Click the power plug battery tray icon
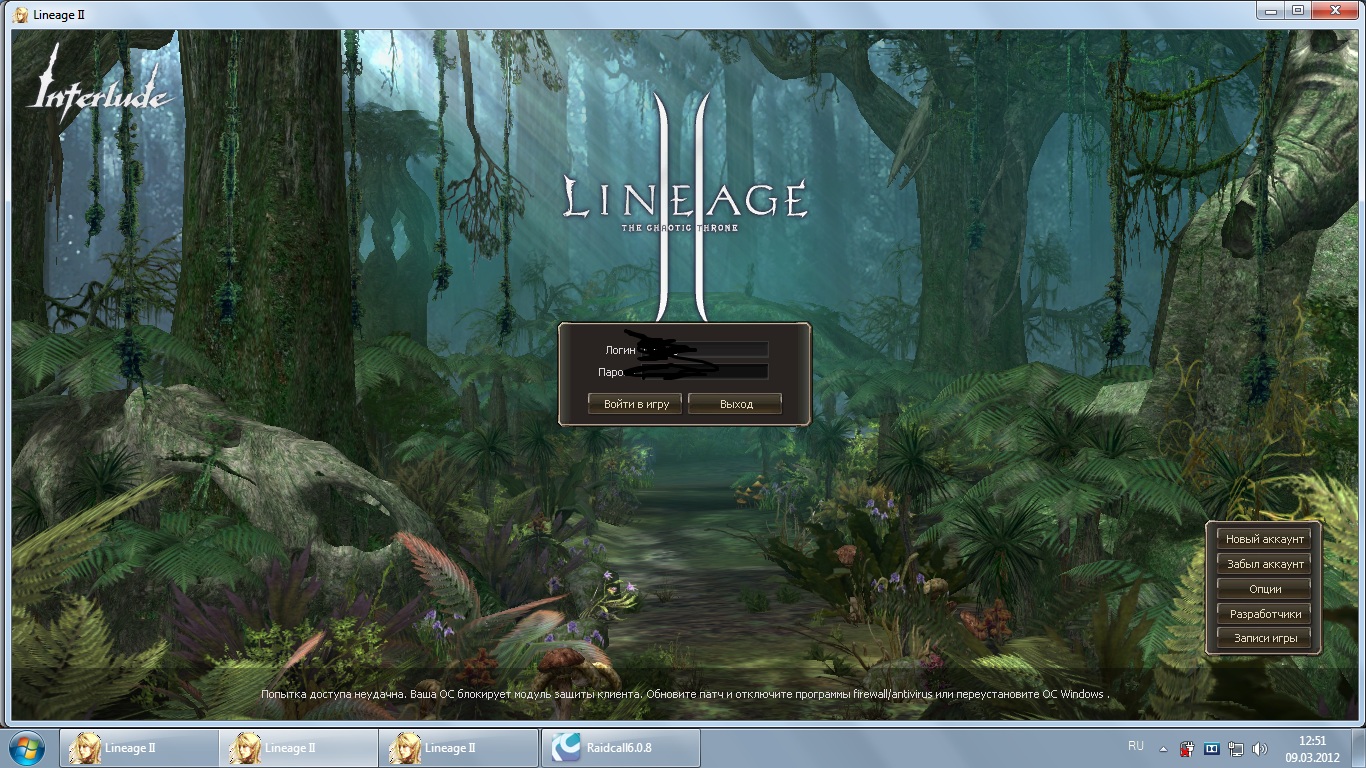This screenshot has height=768, width=1366. click(1188, 748)
